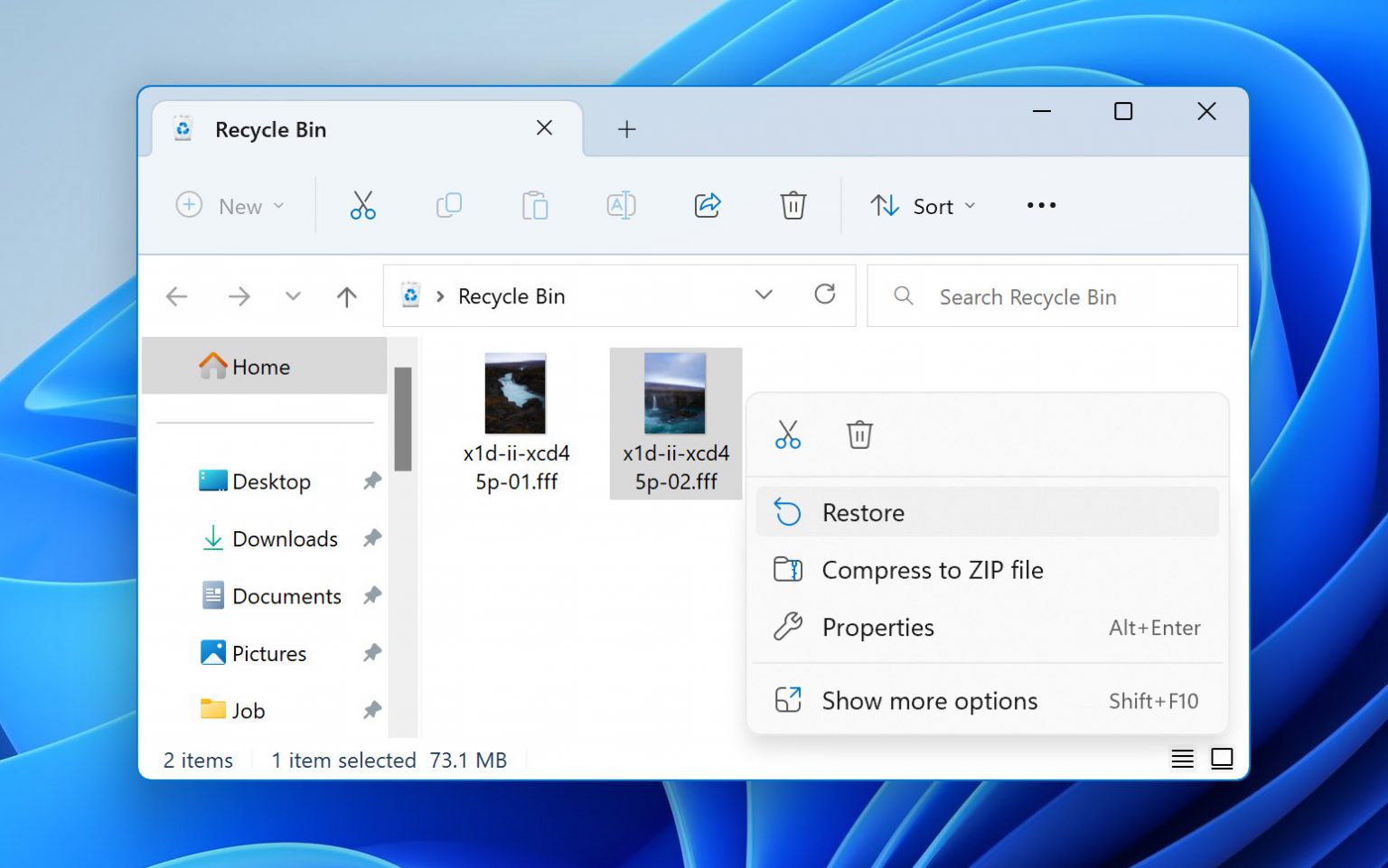
Task: Switch to detailed list view in status bar
Action: pos(1182,760)
